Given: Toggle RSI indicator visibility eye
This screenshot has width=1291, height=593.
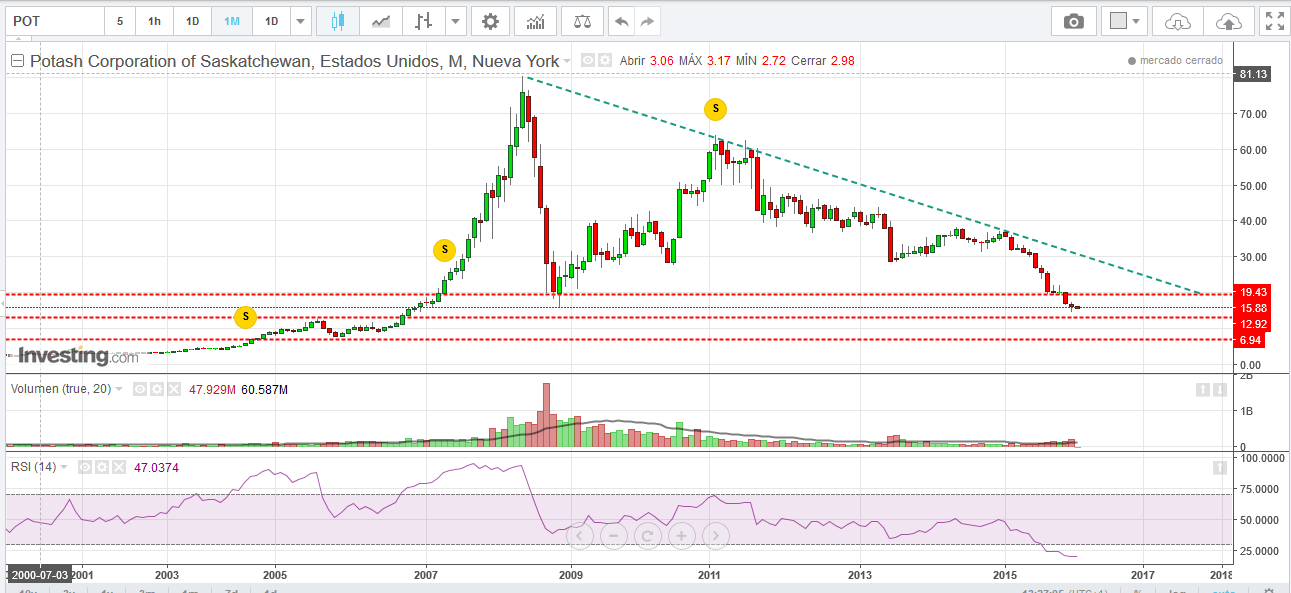Looking at the screenshot, I should click(84, 467).
